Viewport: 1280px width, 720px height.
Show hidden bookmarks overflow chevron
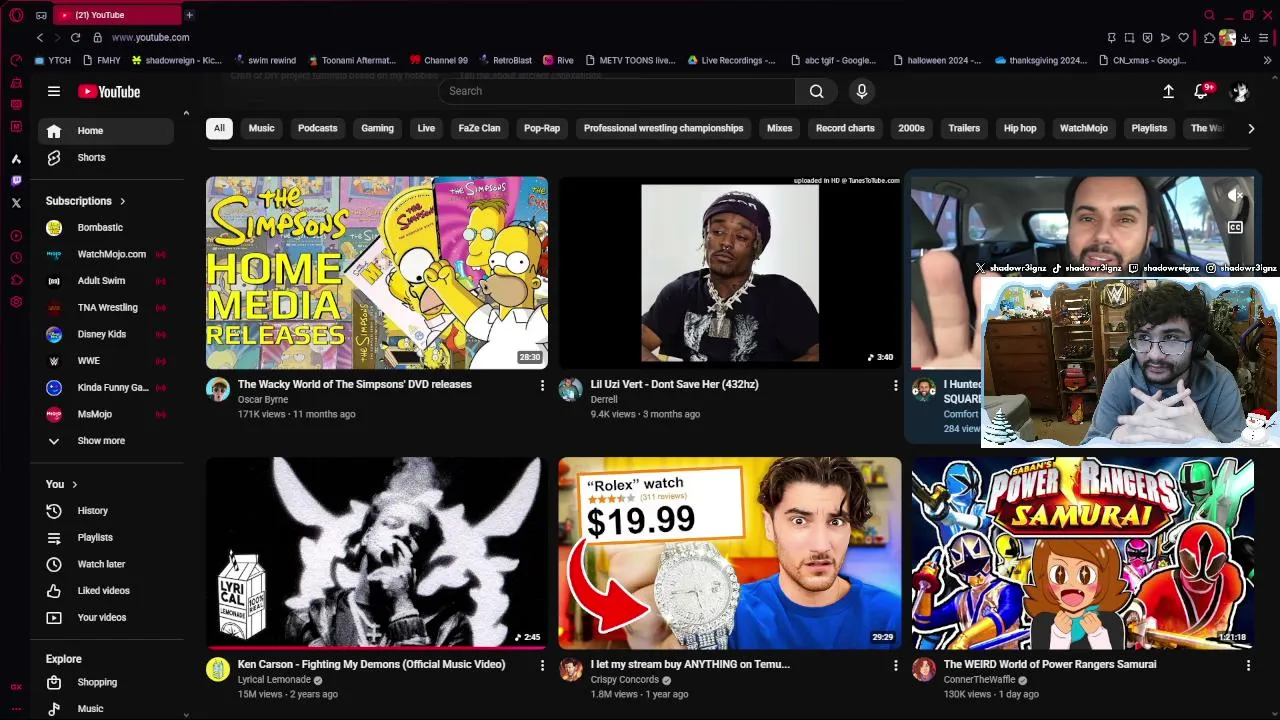click(1267, 60)
